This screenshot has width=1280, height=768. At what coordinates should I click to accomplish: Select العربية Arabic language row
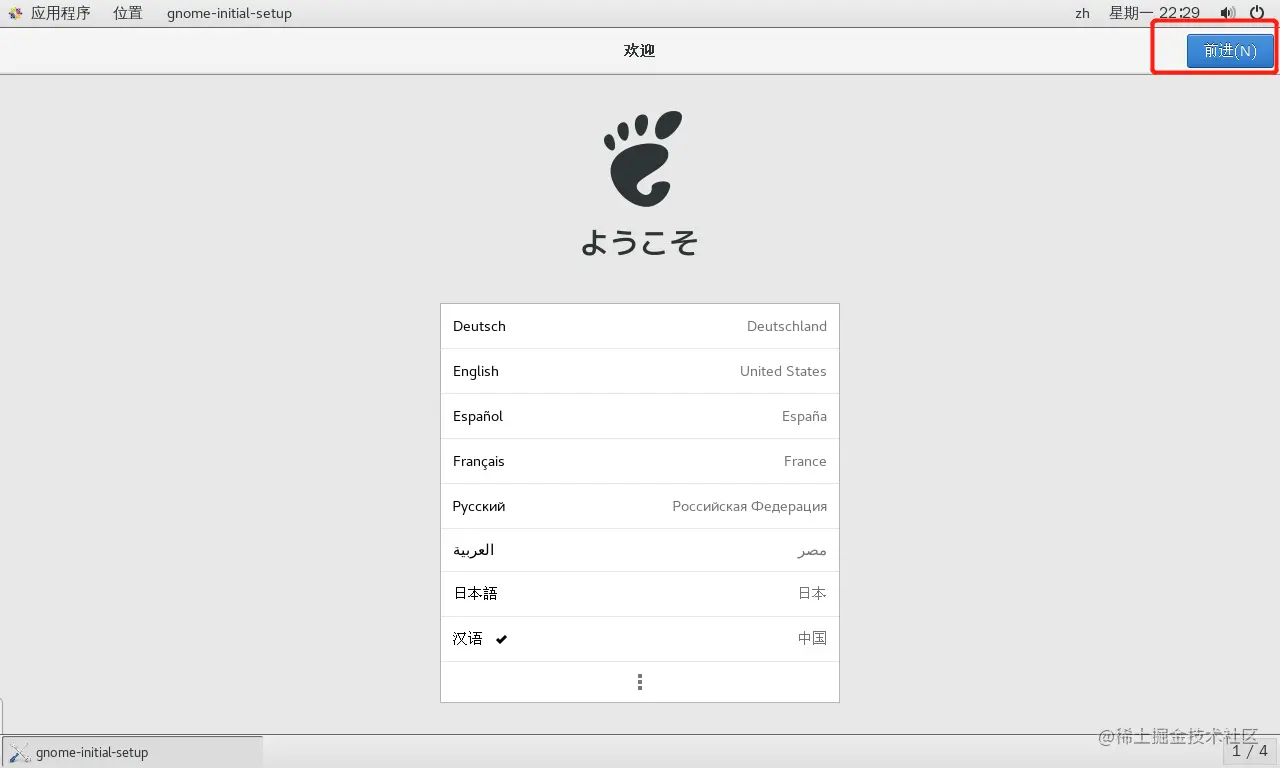click(640, 550)
